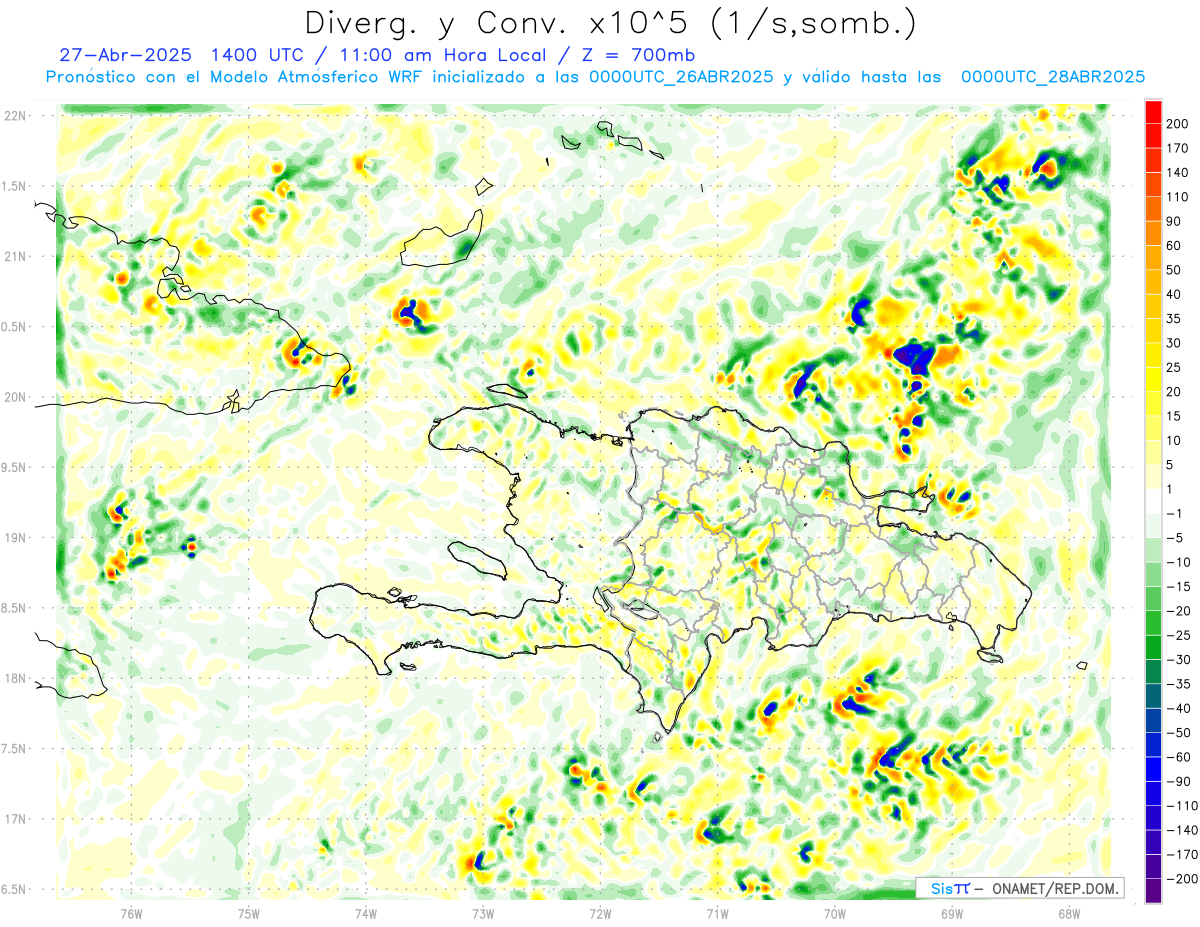Image resolution: width=1200 pixels, height=927 pixels.
Task: Click the 'ONAMET/REP.DOM.' credit label
Action: [x=1054, y=888]
